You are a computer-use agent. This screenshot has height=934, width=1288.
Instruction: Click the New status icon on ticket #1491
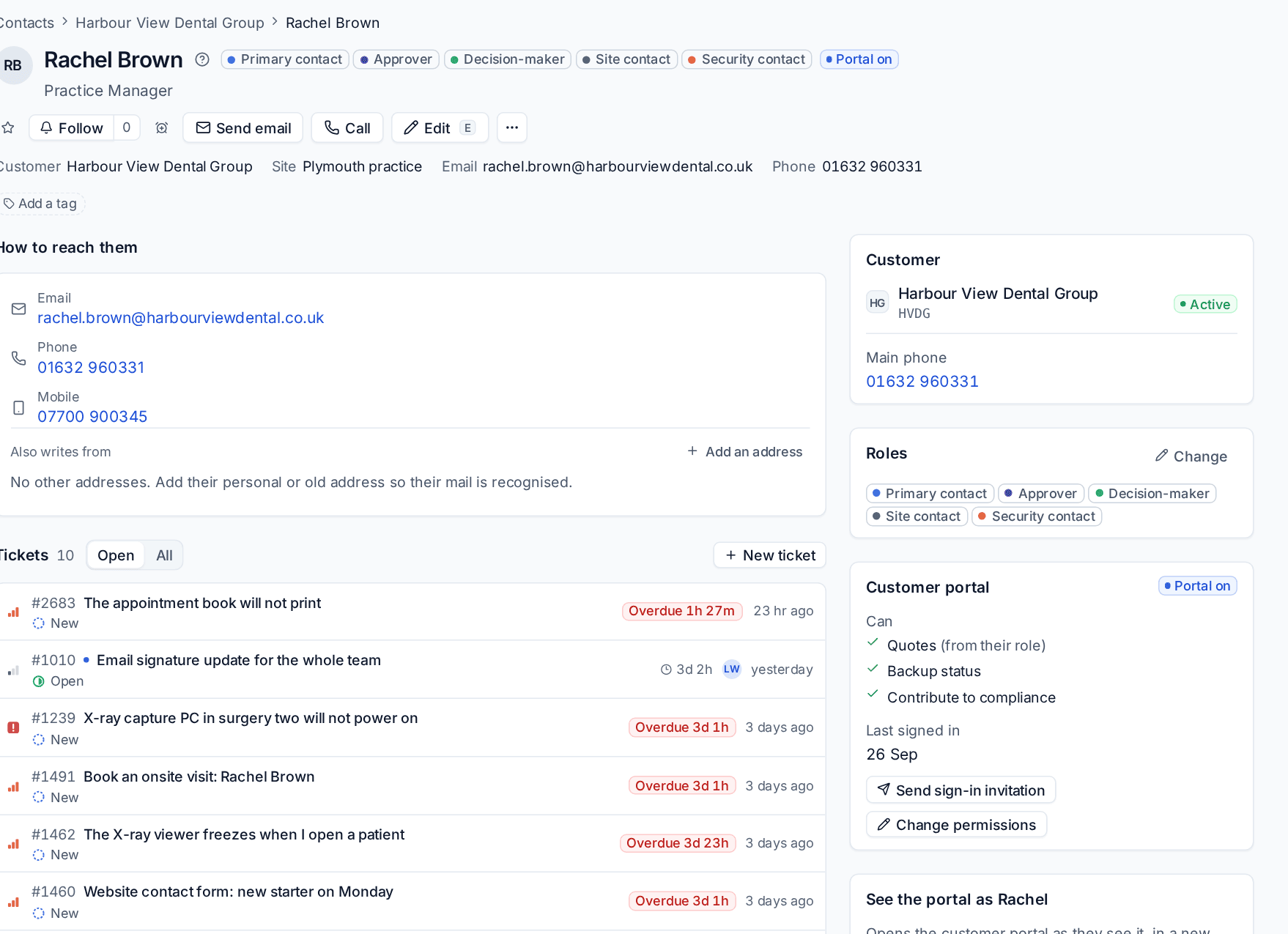pos(39,797)
